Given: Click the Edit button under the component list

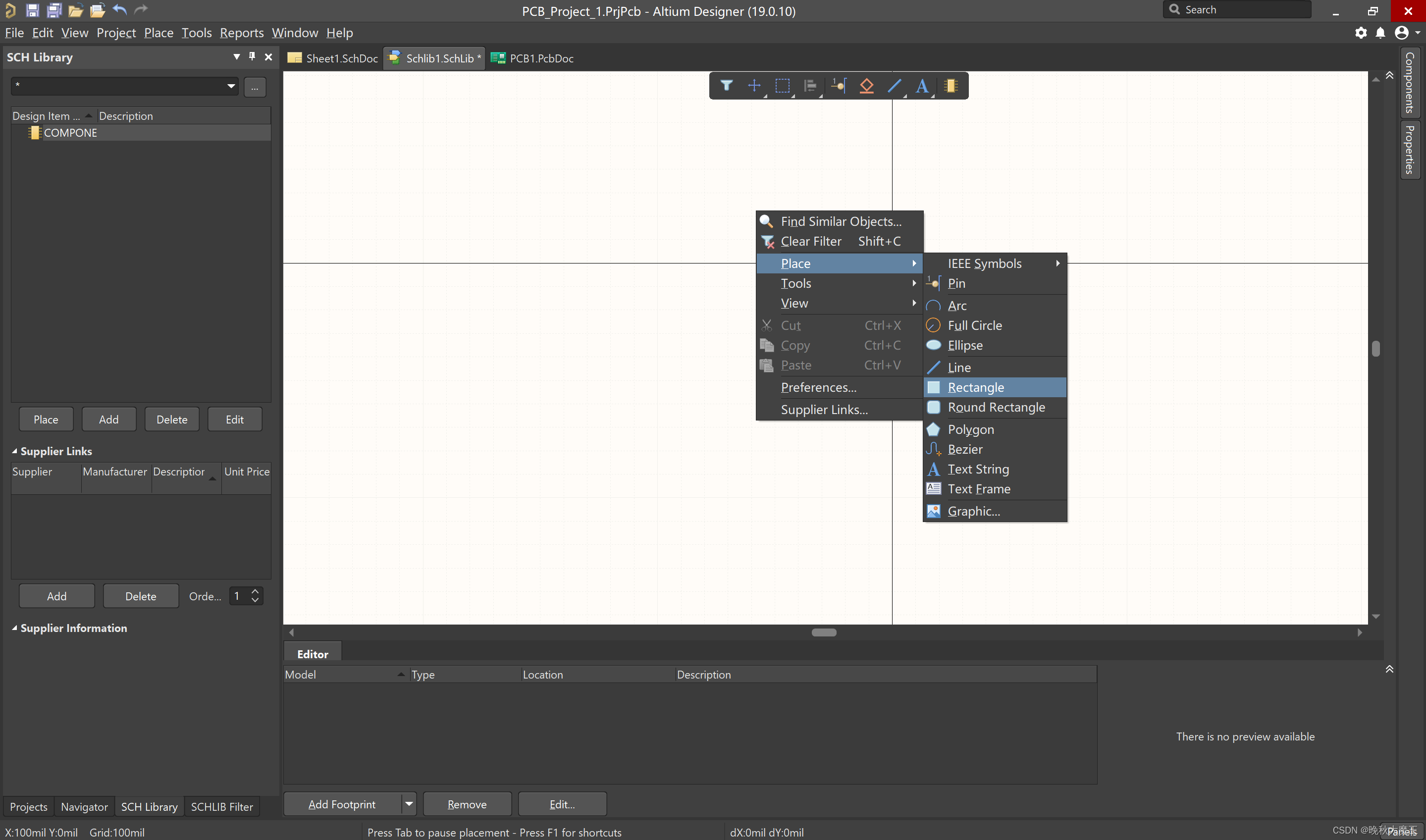Looking at the screenshot, I should [x=234, y=420].
